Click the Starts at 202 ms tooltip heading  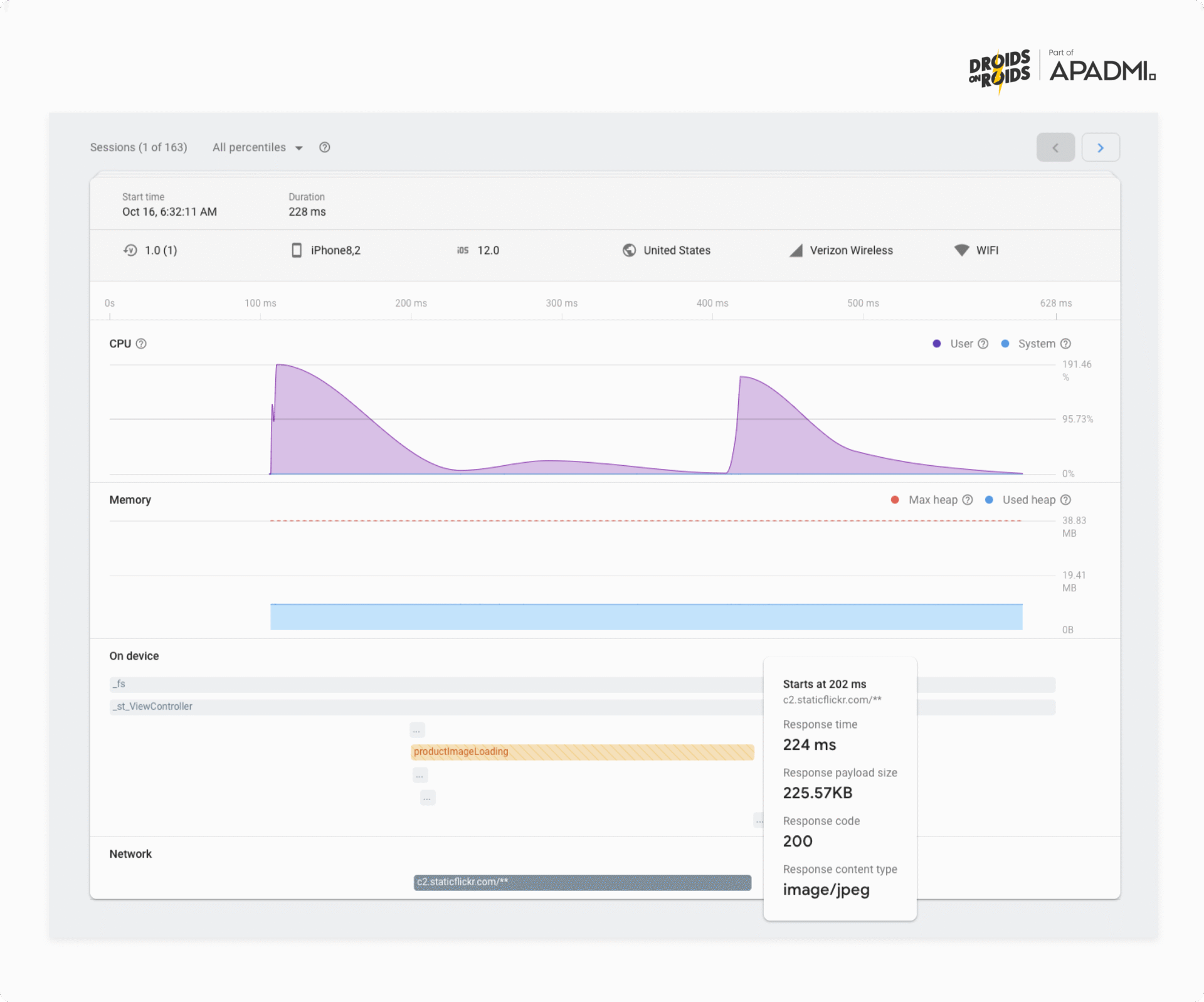pos(825,684)
